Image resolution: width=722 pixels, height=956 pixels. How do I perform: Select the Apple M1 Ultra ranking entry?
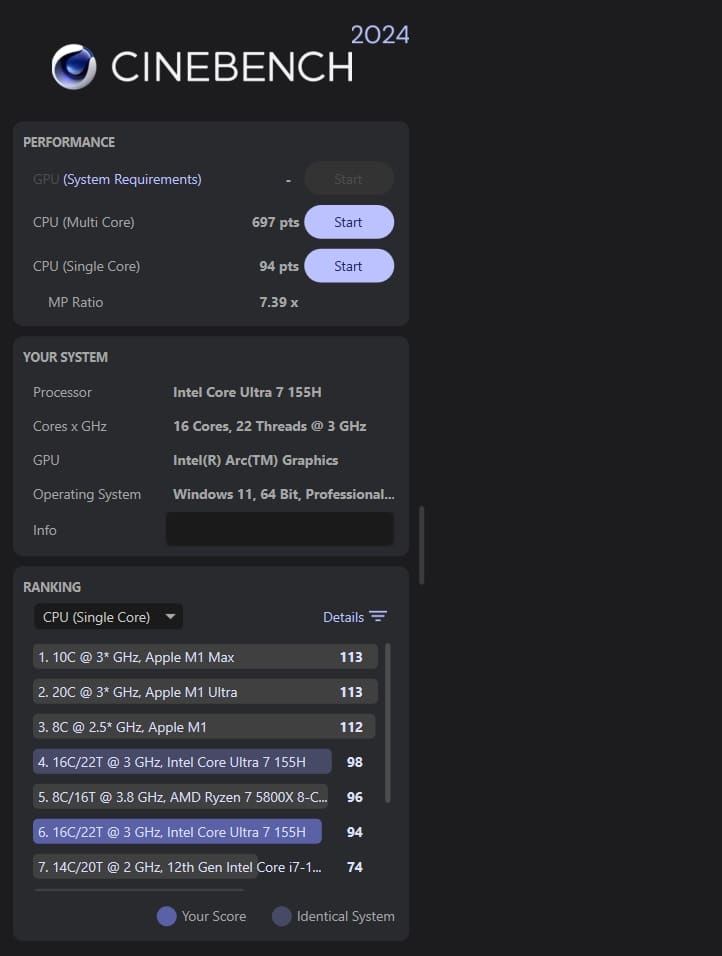pos(205,692)
